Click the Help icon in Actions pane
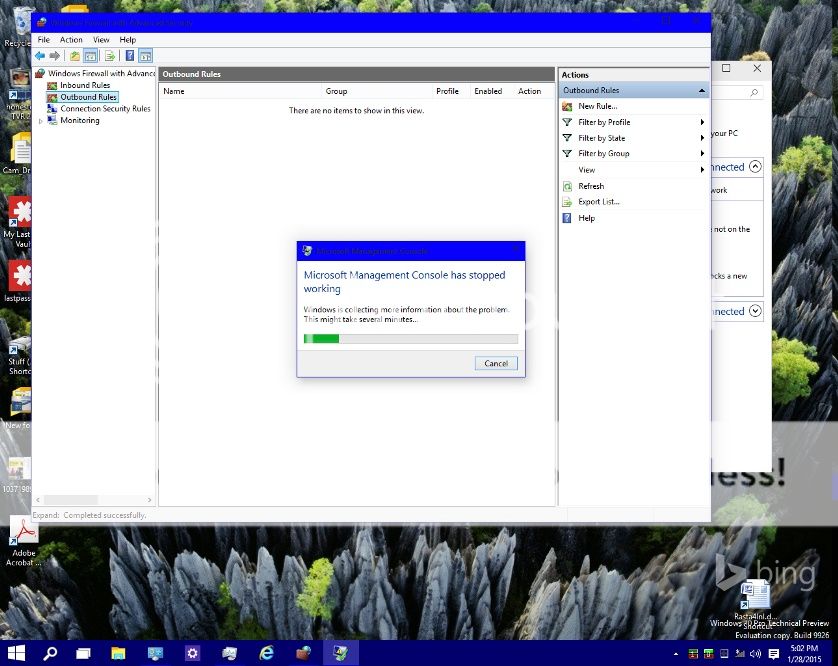 (568, 218)
